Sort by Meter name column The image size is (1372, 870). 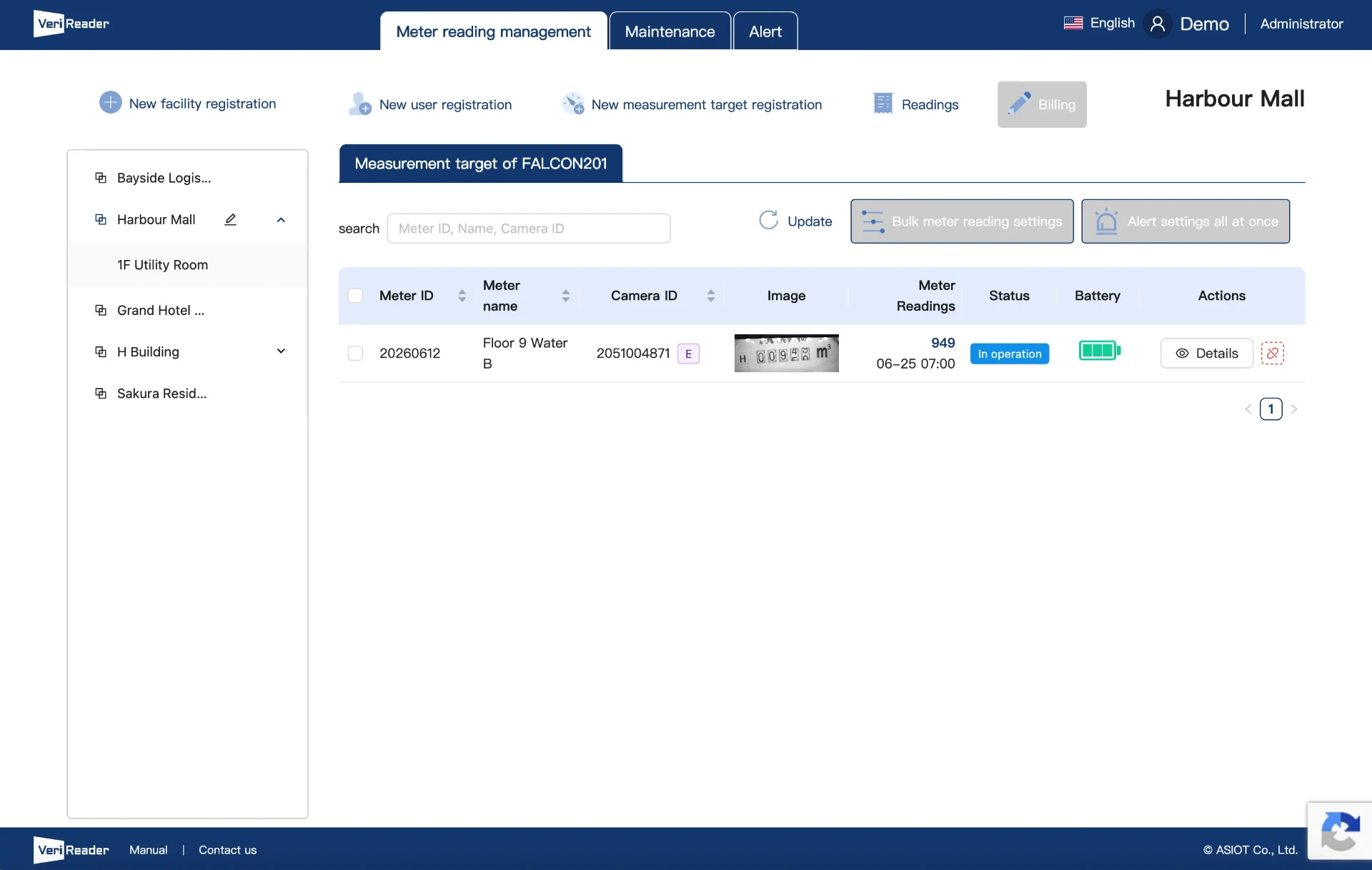(565, 296)
